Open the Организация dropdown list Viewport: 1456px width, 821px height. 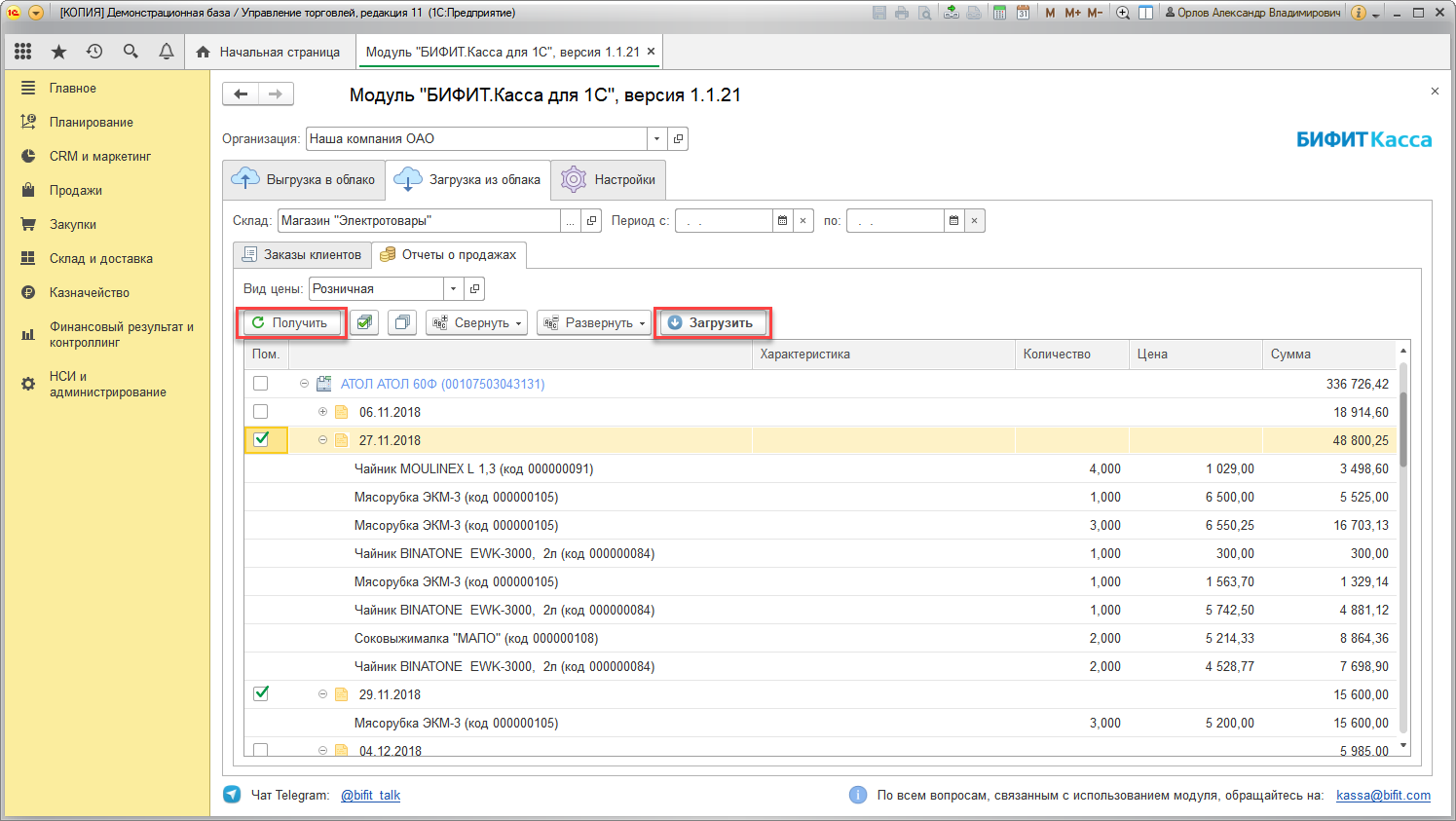pos(656,139)
